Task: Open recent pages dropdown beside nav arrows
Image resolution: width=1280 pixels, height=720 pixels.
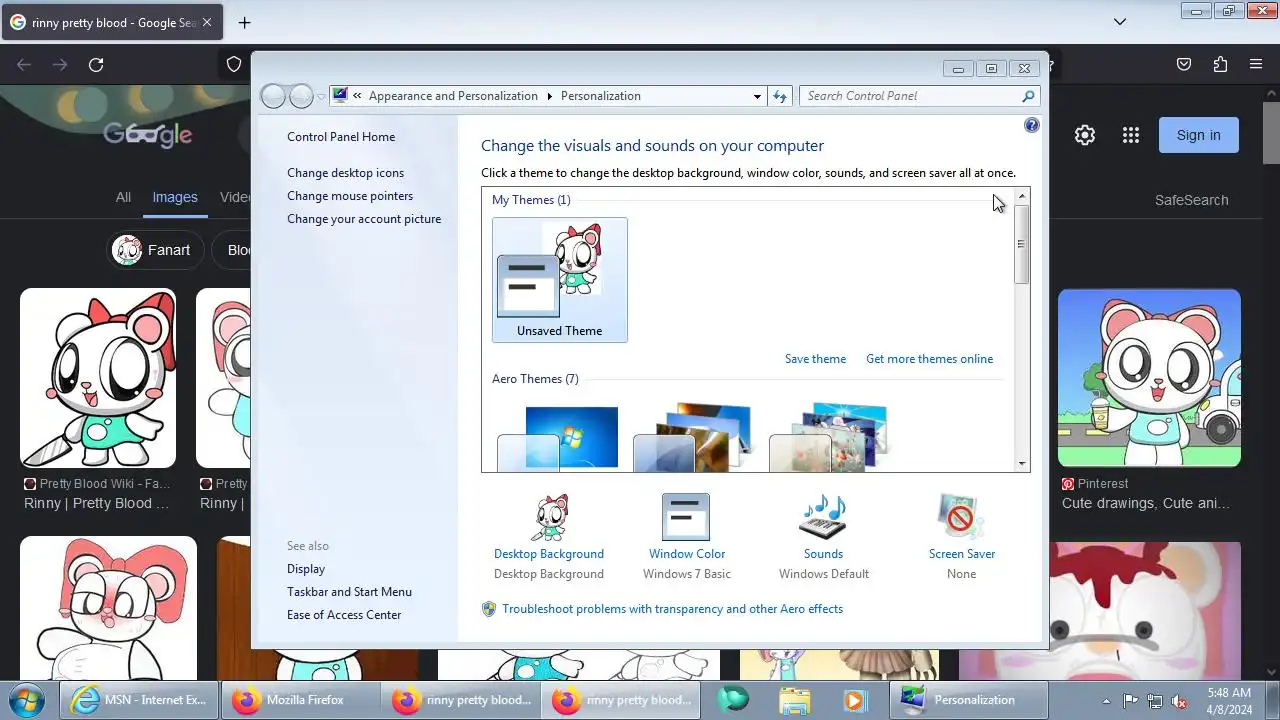Action: (321, 97)
